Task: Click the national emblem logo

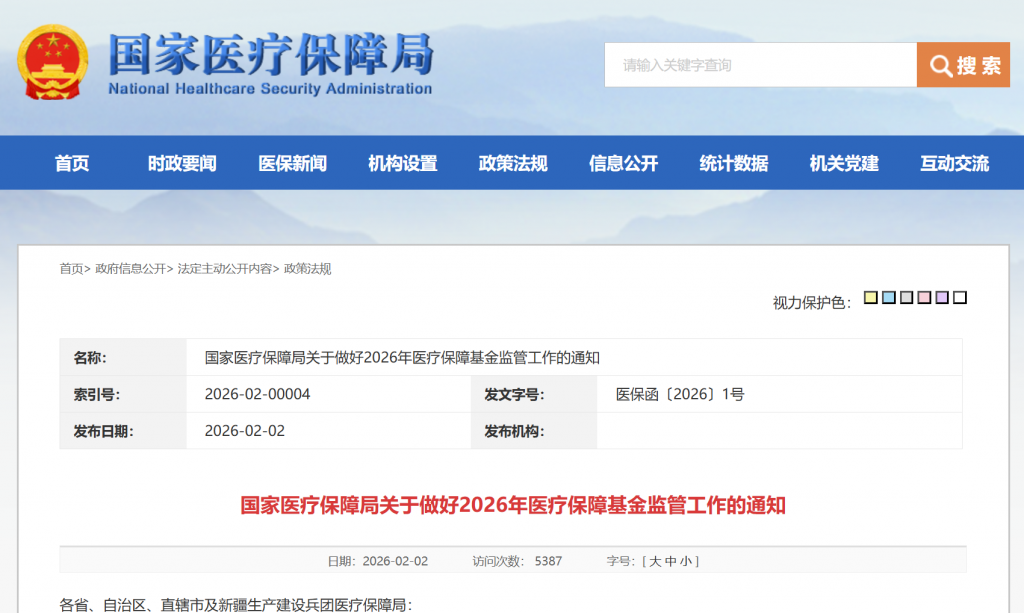Action: 53,62
